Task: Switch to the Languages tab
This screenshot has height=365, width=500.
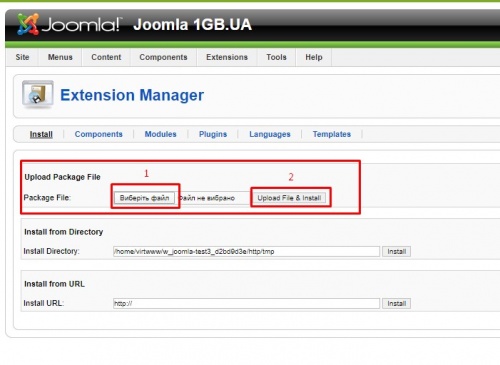Action: [270, 134]
